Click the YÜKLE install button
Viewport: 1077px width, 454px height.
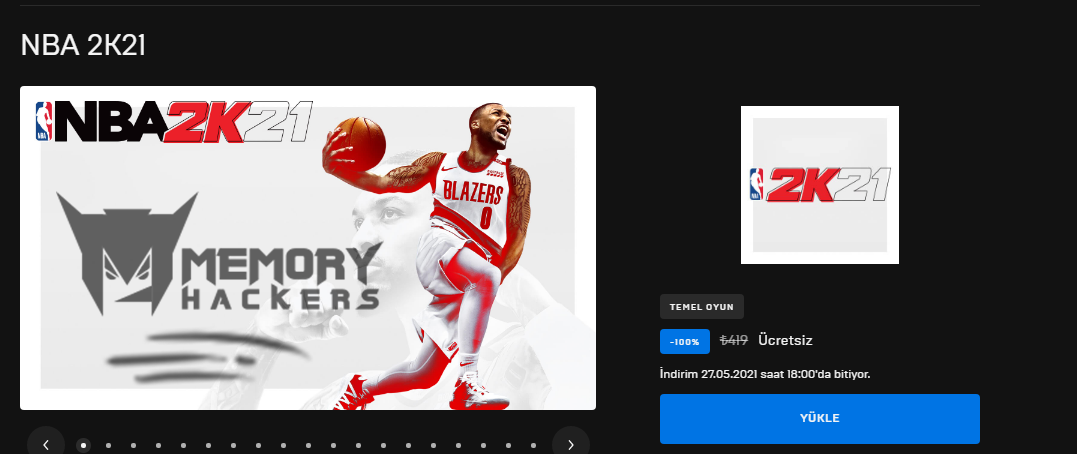819,418
